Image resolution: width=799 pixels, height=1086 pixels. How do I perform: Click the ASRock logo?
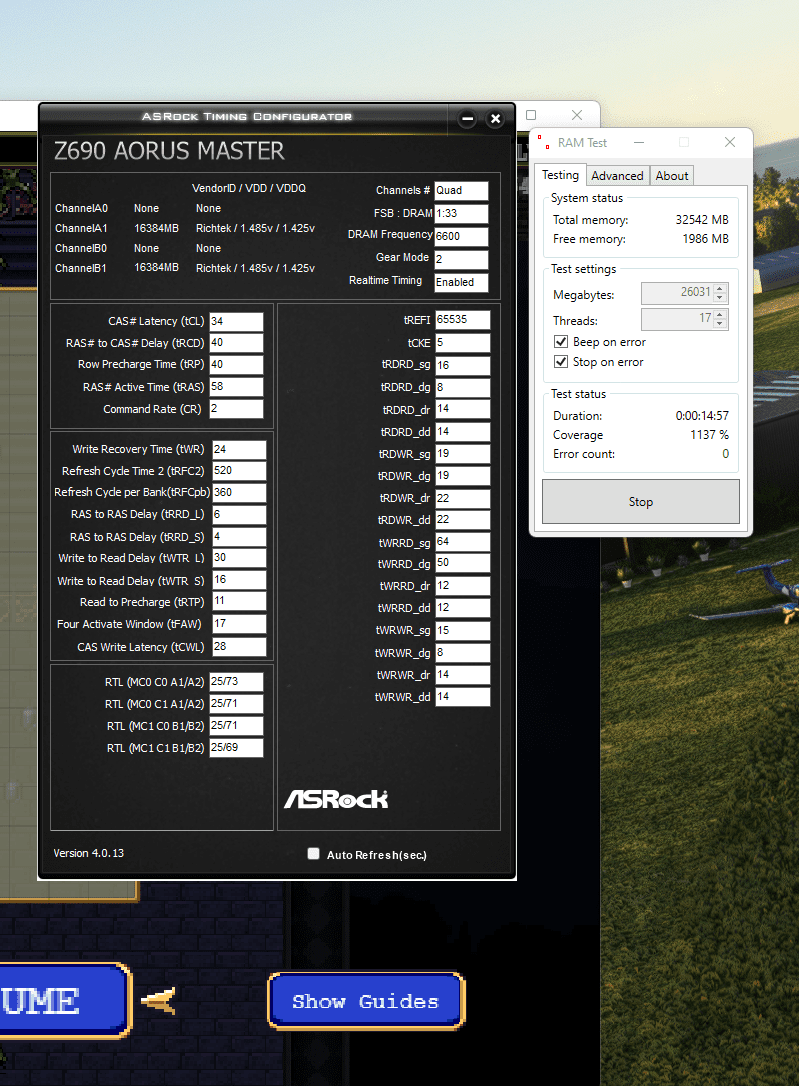click(x=336, y=799)
